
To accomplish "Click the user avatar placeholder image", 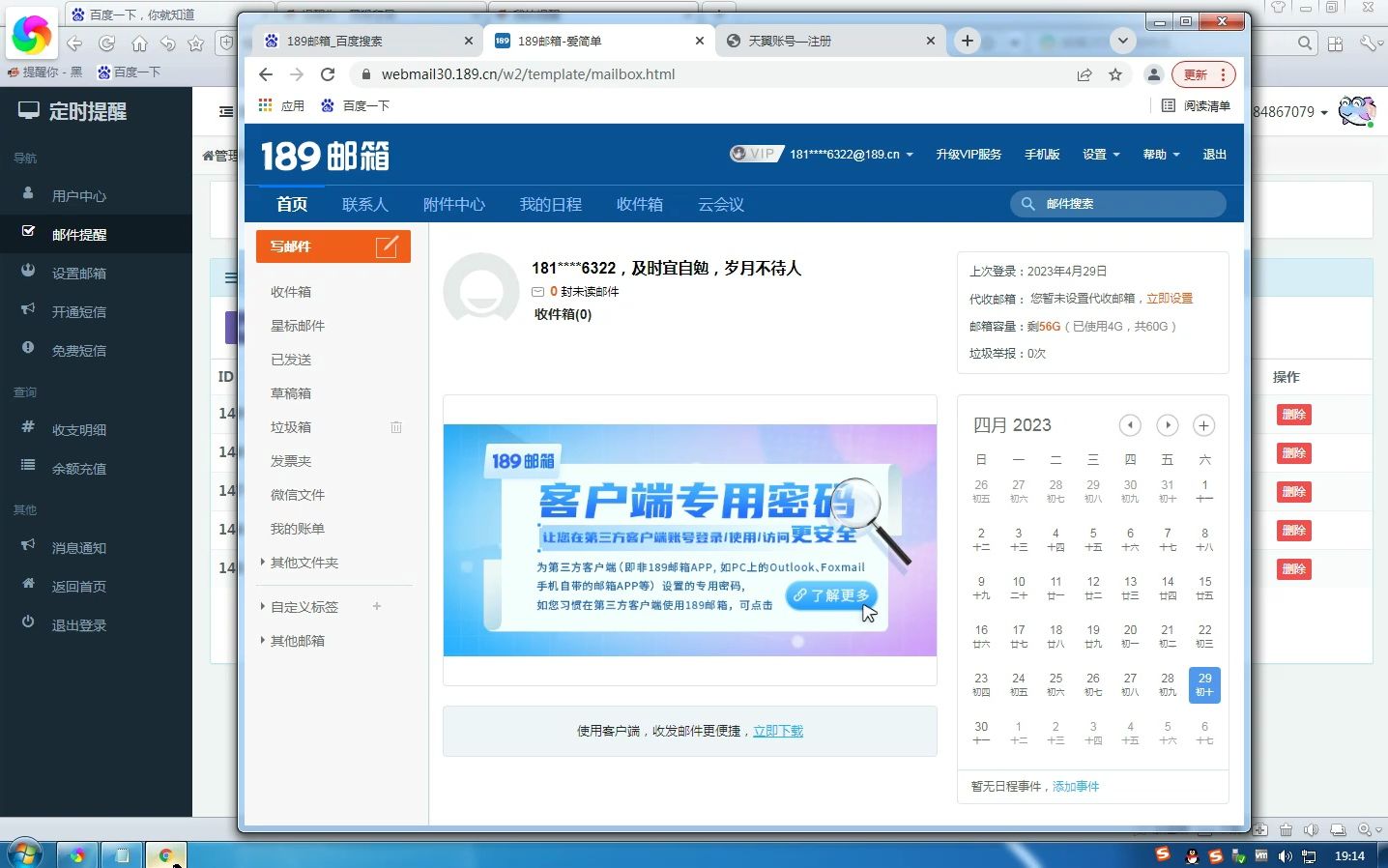I will pyautogui.click(x=480, y=290).
